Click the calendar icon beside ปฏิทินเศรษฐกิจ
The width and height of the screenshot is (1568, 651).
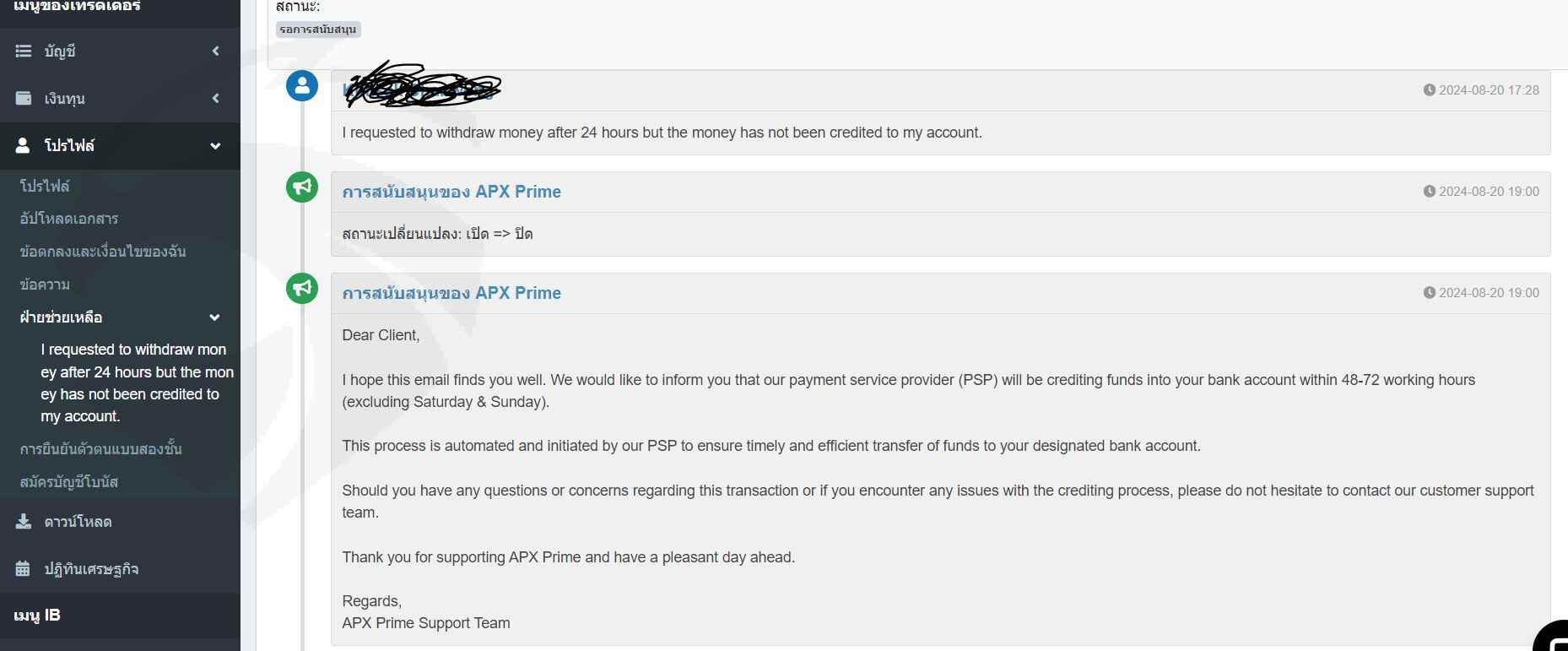pos(24,569)
